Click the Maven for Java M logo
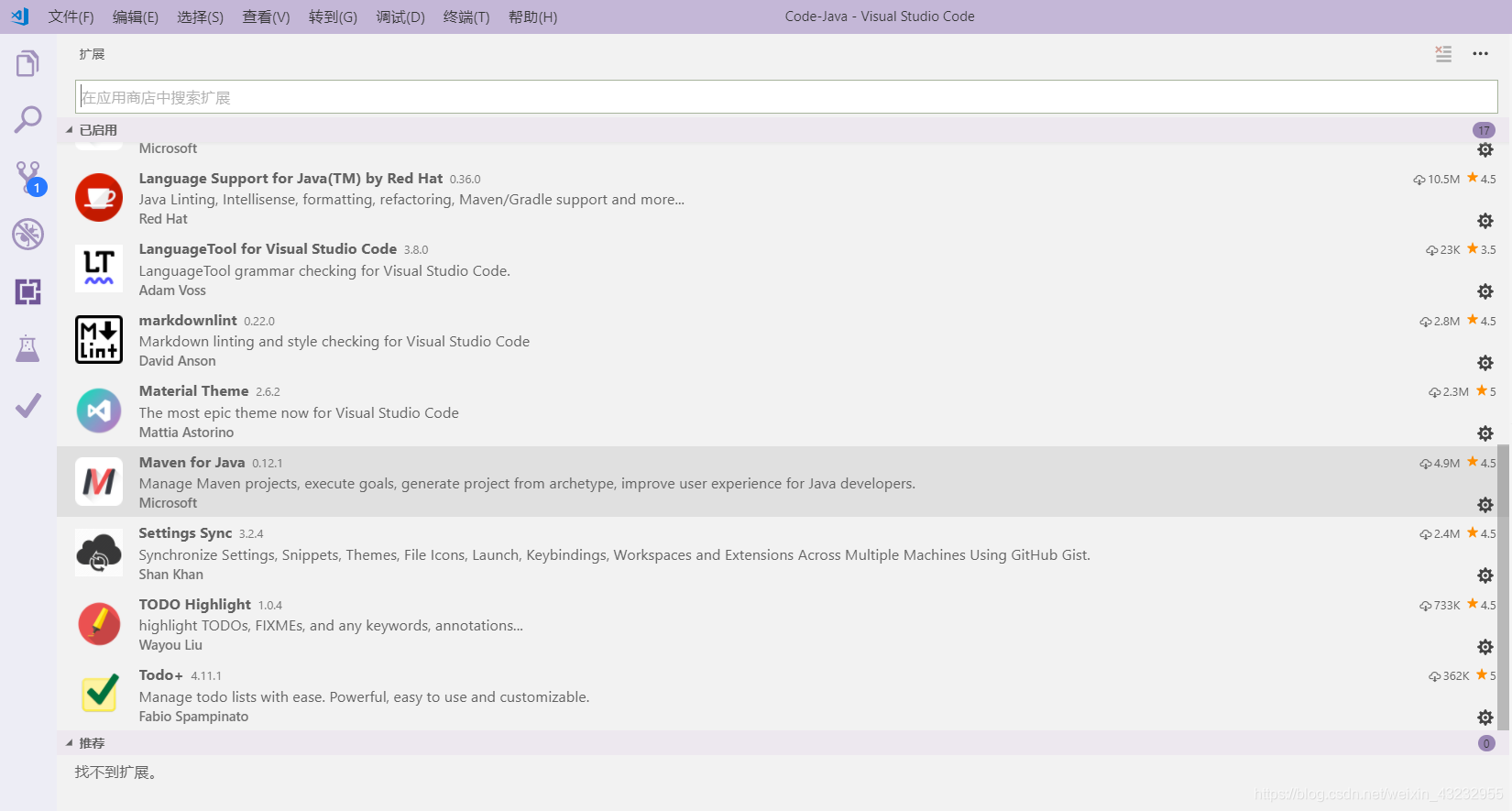 [x=99, y=481]
